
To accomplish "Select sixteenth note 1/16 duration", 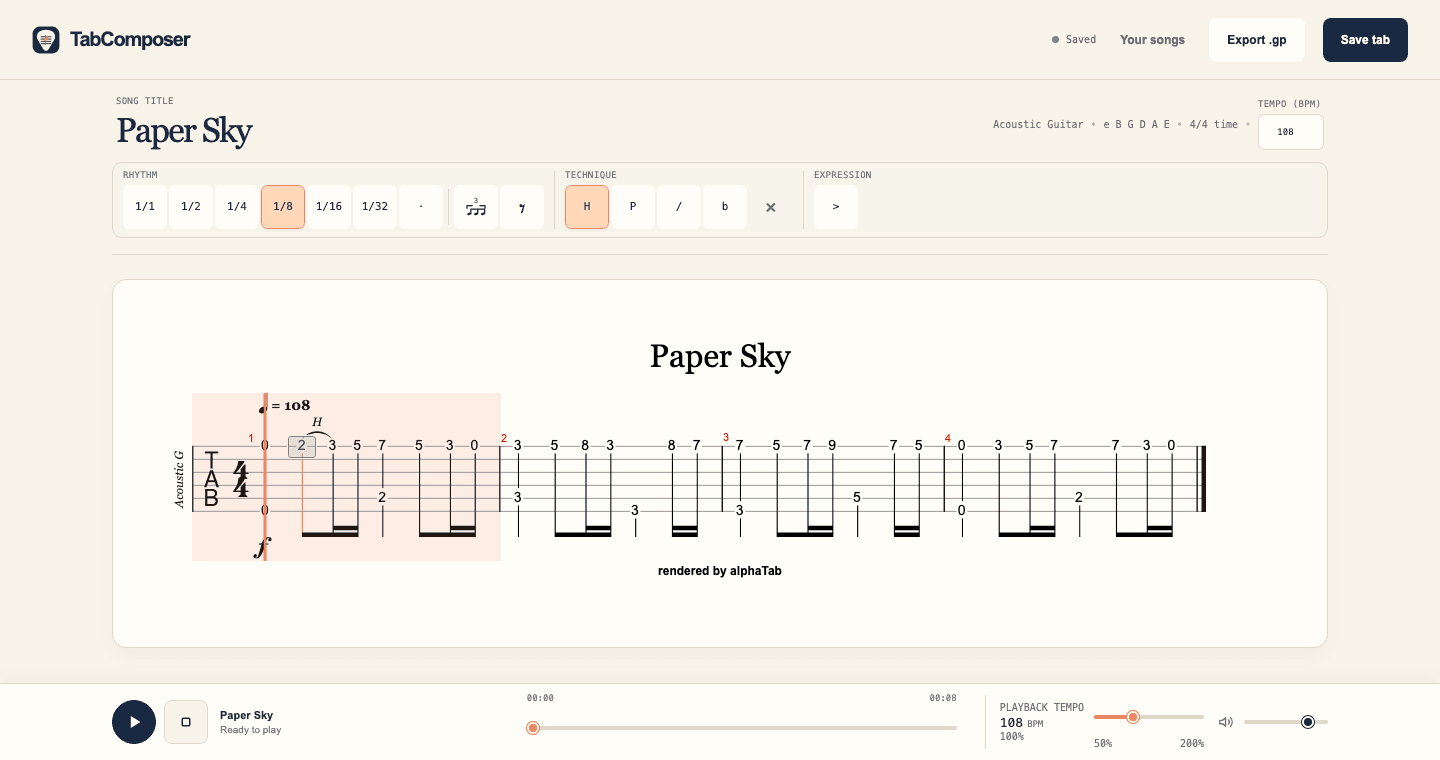I will (329, 207).
